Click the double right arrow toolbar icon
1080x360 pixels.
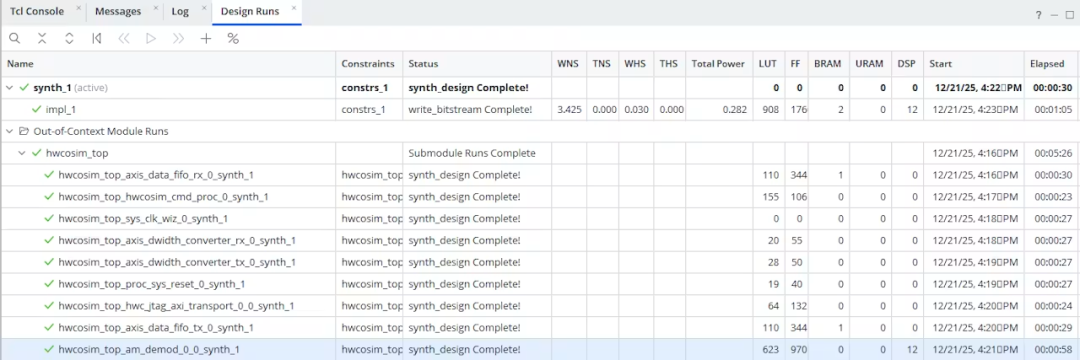(x=178, y=39)
